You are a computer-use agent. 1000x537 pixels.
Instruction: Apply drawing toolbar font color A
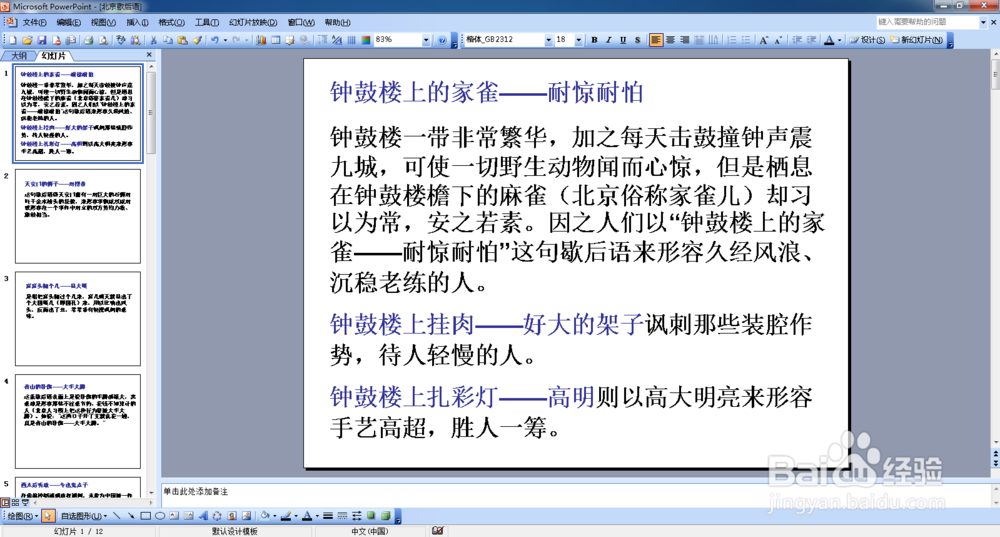307,516
